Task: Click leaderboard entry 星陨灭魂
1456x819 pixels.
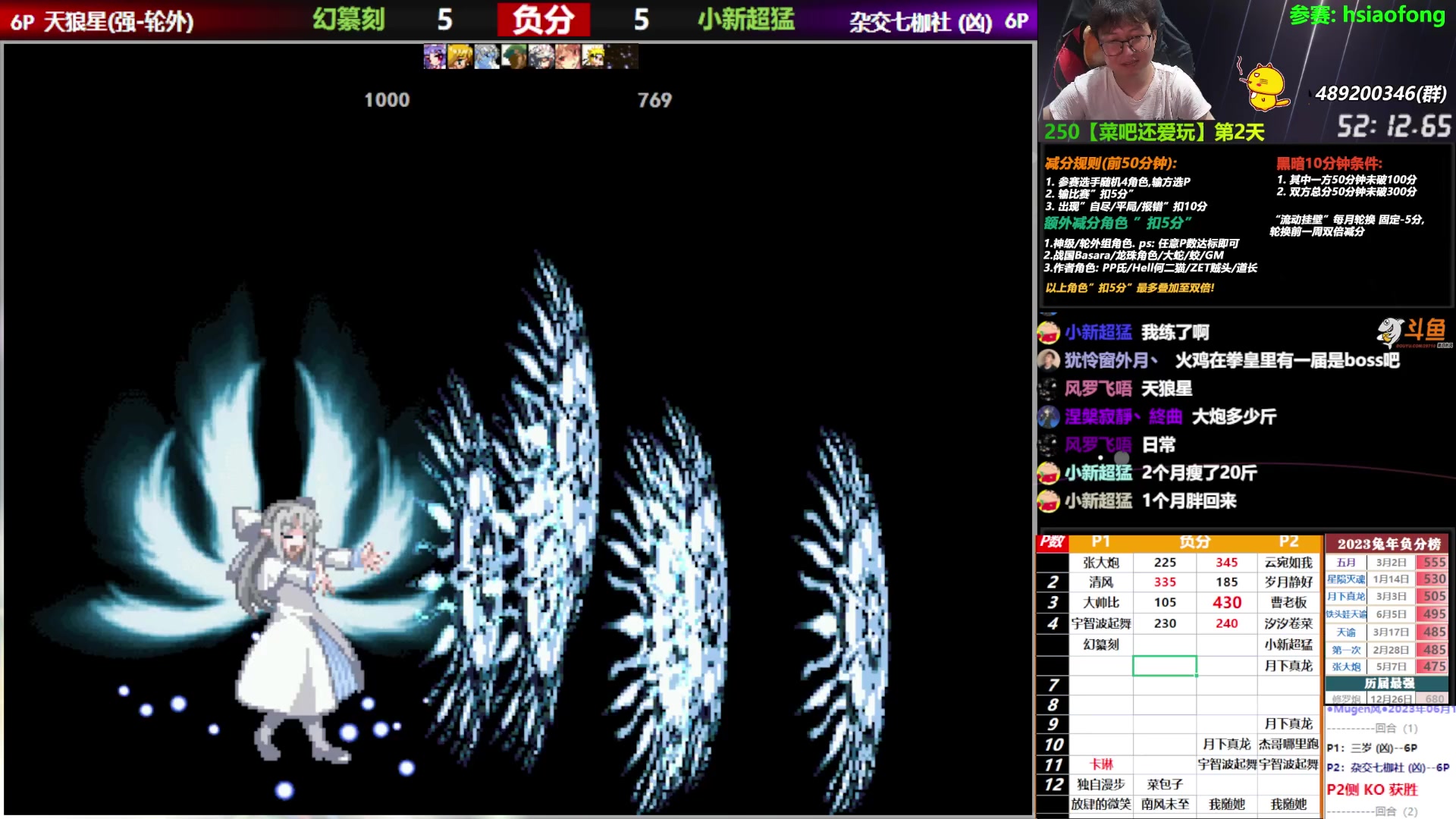Action: pyautogui.click(x=1346, y=579)
